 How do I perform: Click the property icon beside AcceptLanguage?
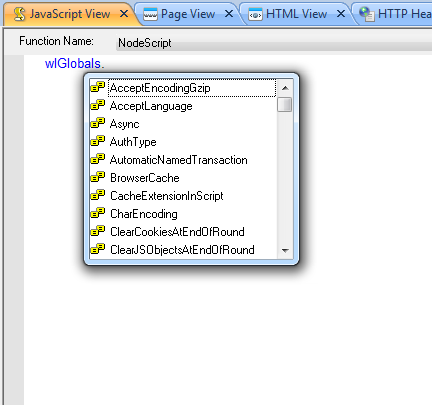pyautogui.click(x=98, y=106)
